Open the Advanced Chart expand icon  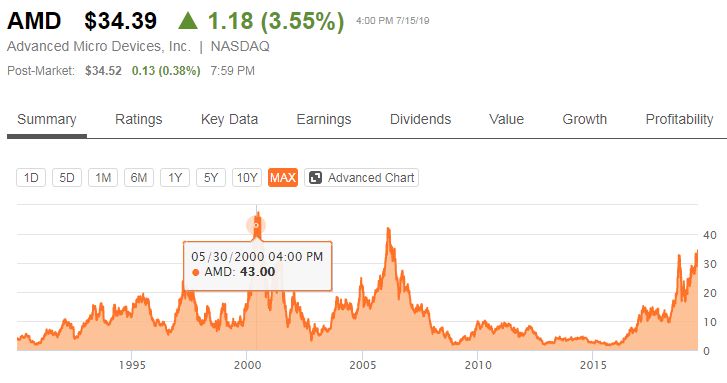(x=315, y=178)
